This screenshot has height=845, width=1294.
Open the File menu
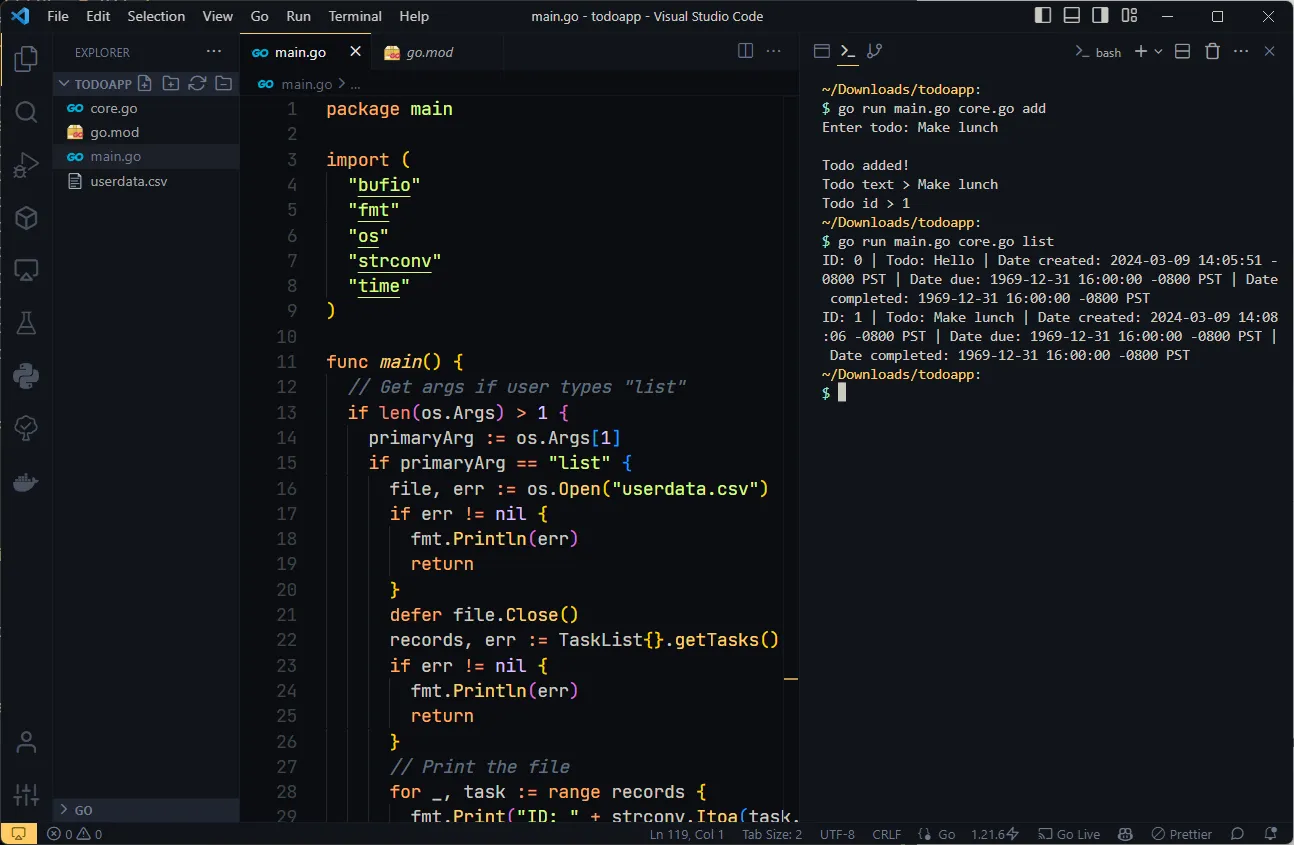coord(58,16)
